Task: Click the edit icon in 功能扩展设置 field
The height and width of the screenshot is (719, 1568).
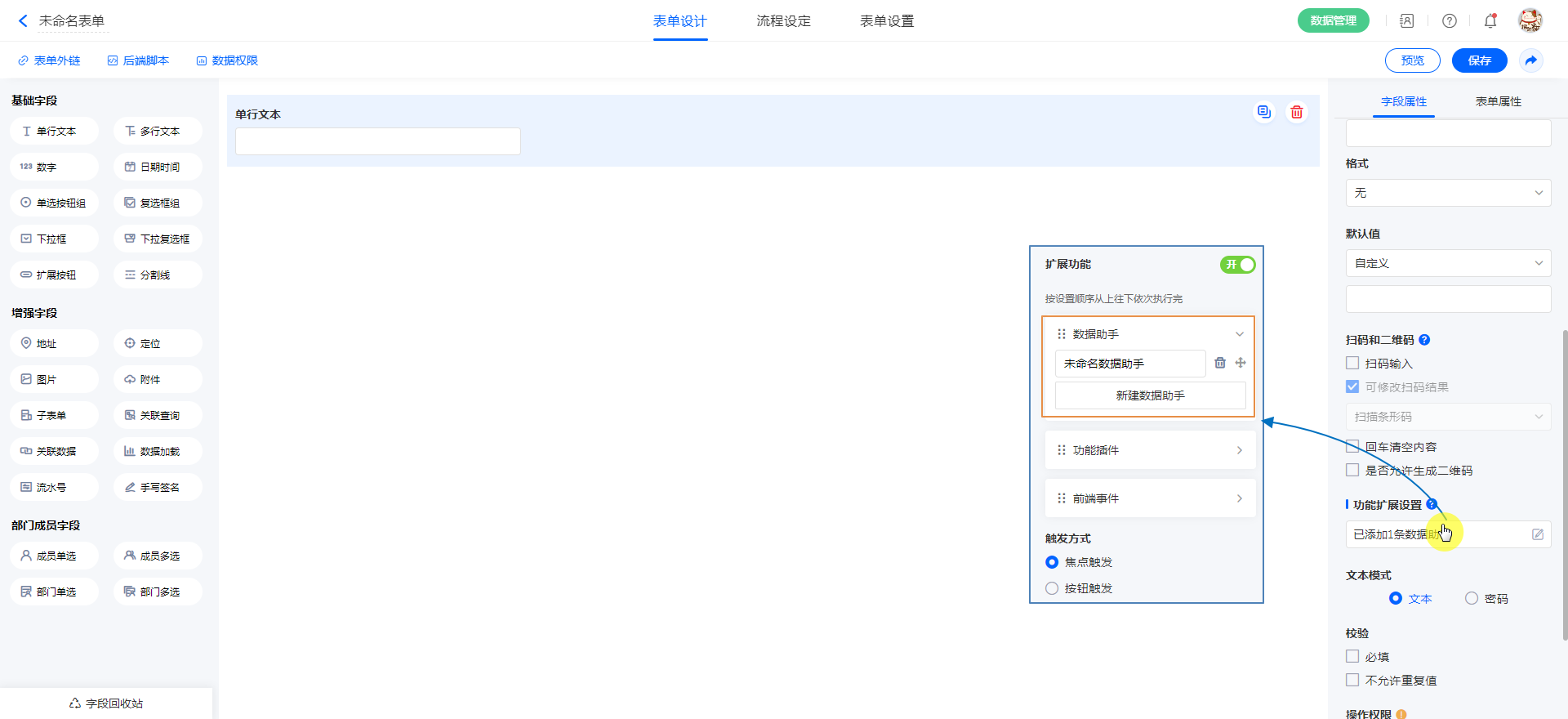Action: [x=1537, y=534]
